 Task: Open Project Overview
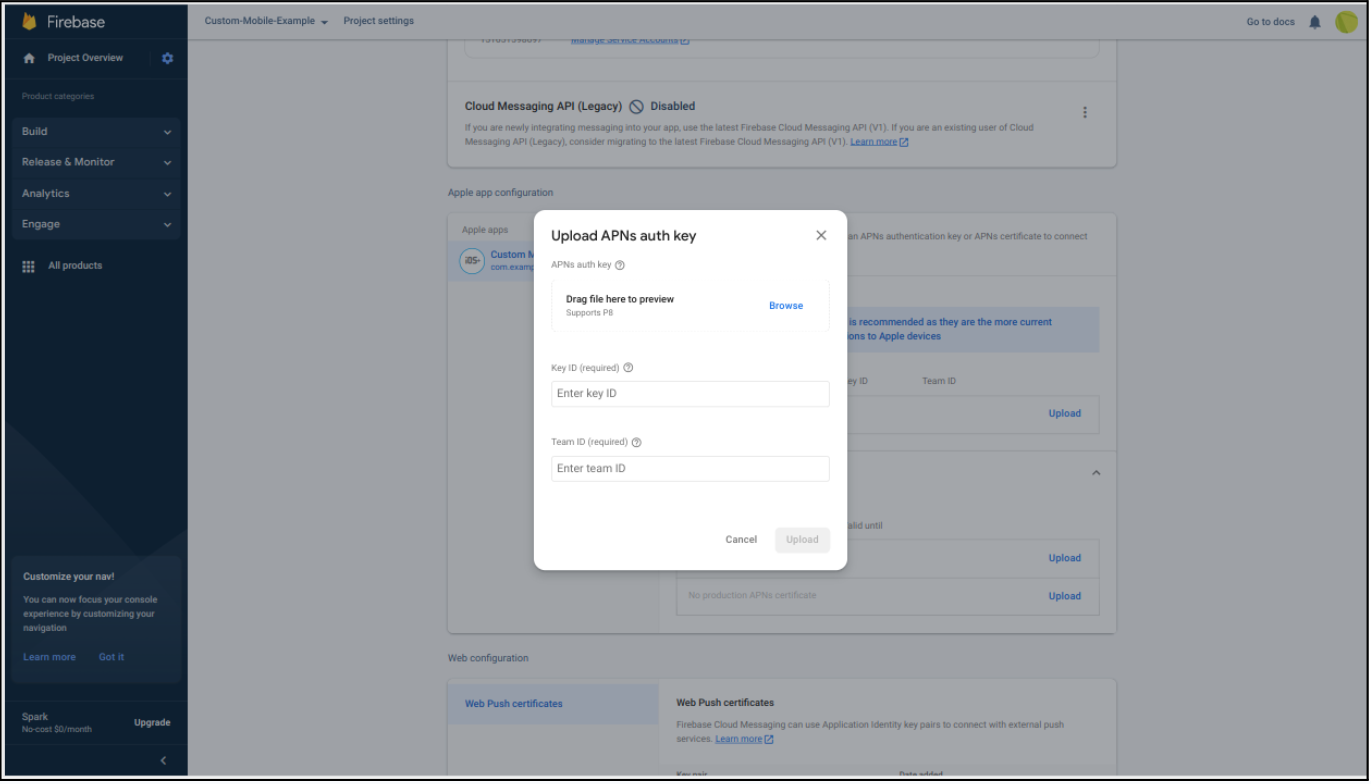coord(85,58)
